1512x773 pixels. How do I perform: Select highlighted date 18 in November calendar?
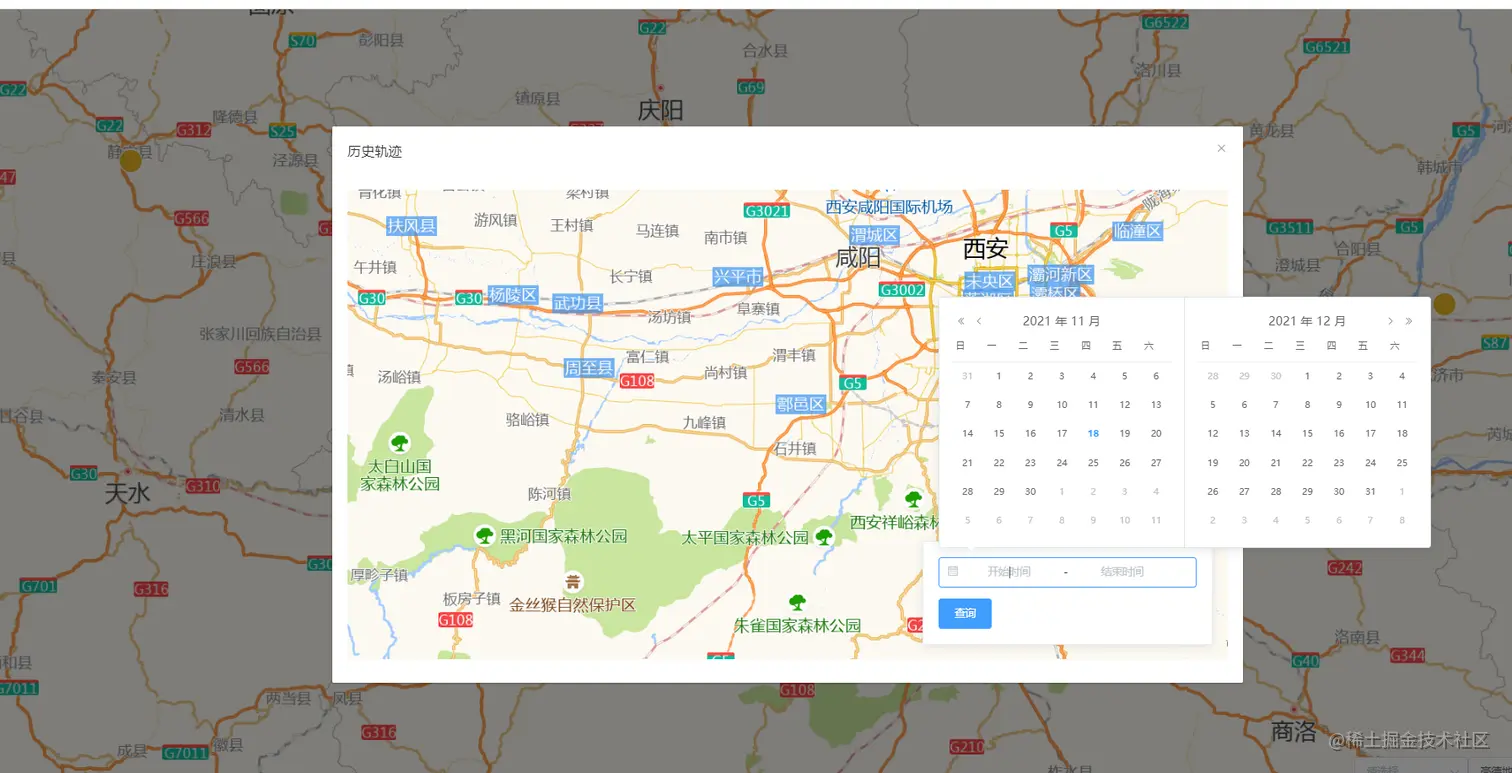[x=1093, y=433]
